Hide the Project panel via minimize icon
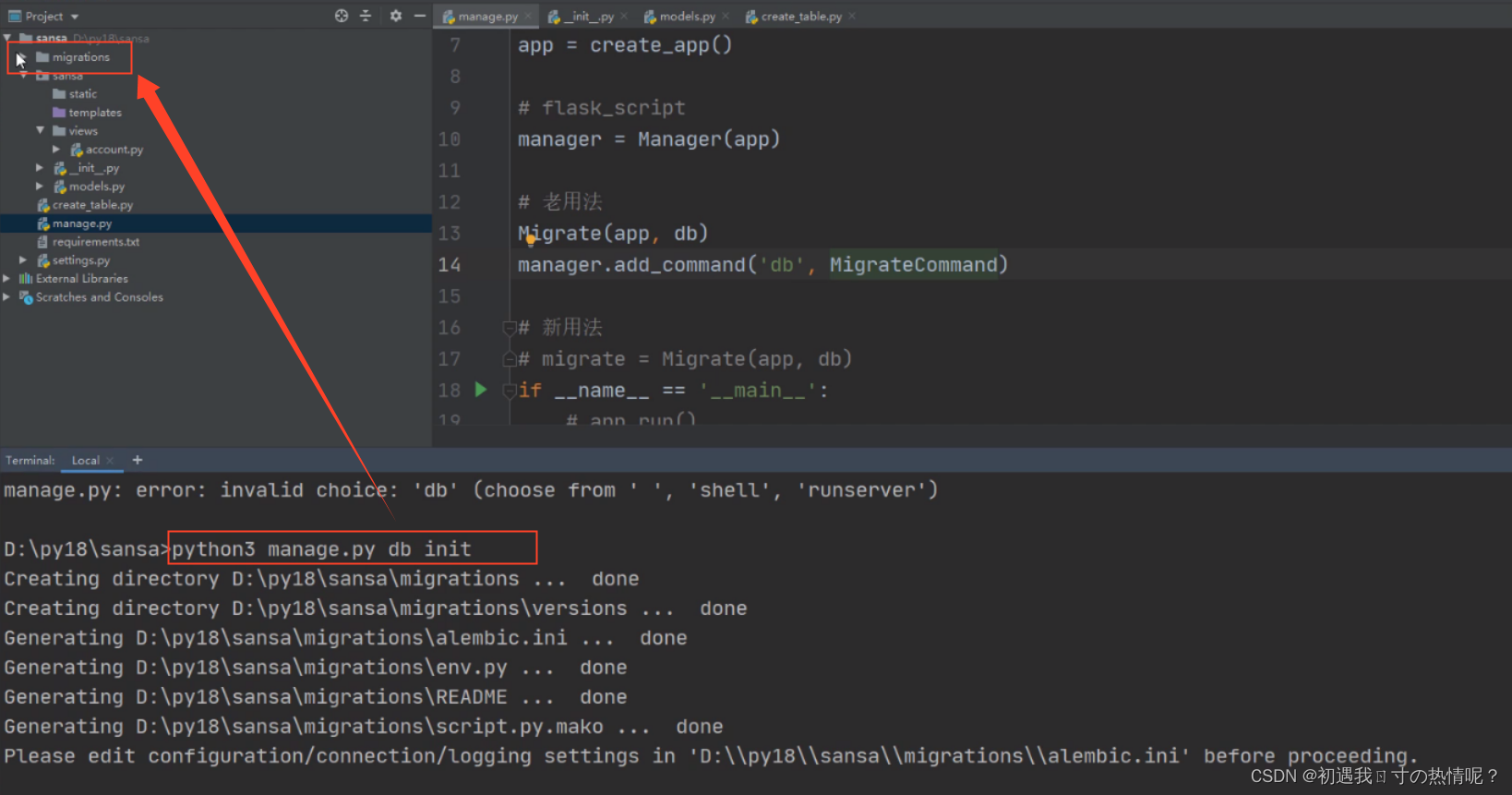 point(419,16)
